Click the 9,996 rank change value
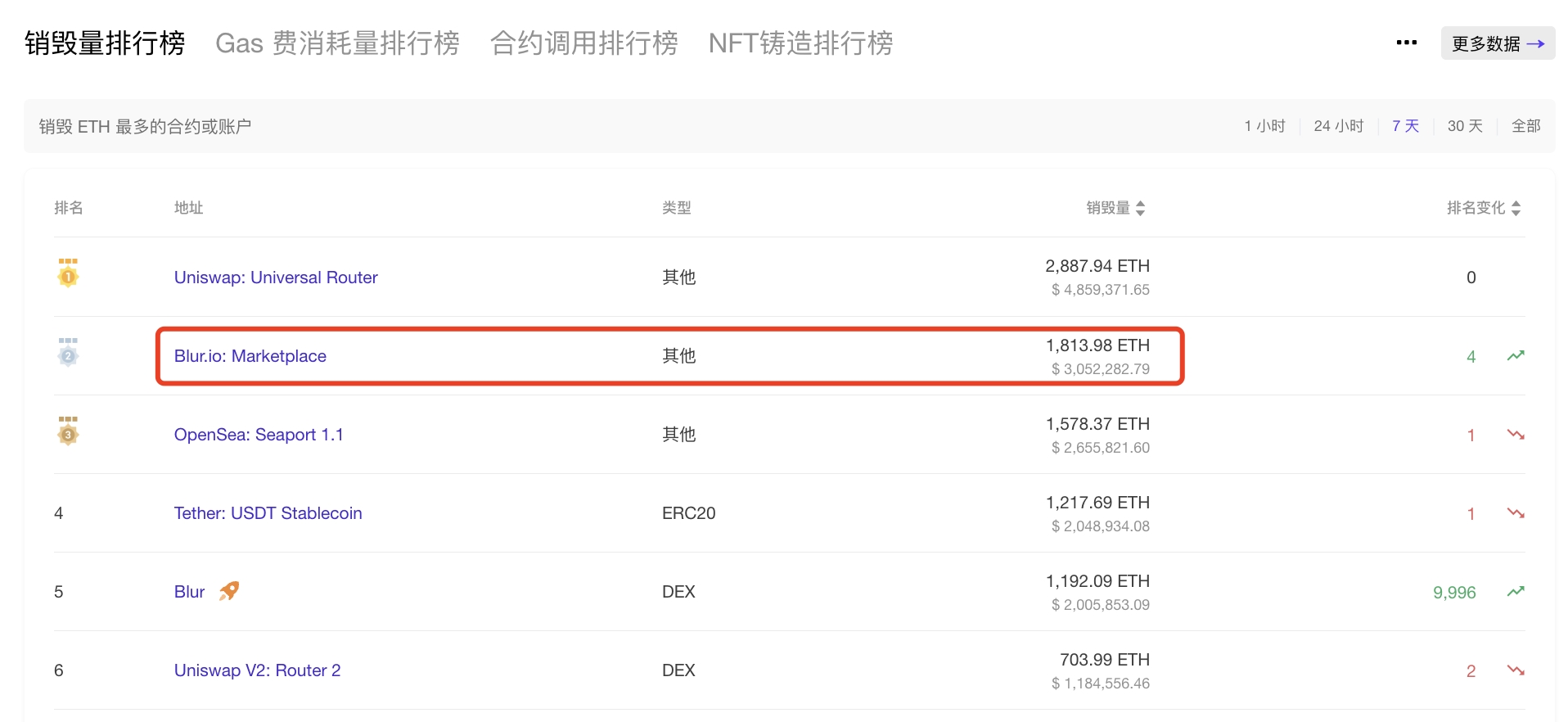This screenshot has height=722, width=1568. tap(1454, 593)
